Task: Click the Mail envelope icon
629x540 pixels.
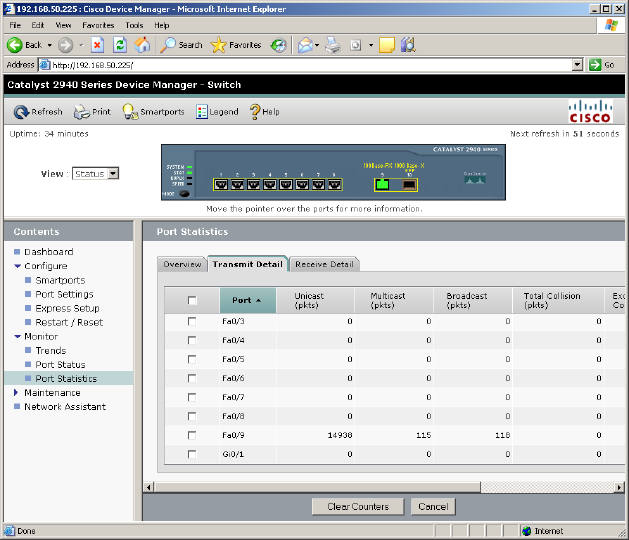Action: [x=305, y=45]
